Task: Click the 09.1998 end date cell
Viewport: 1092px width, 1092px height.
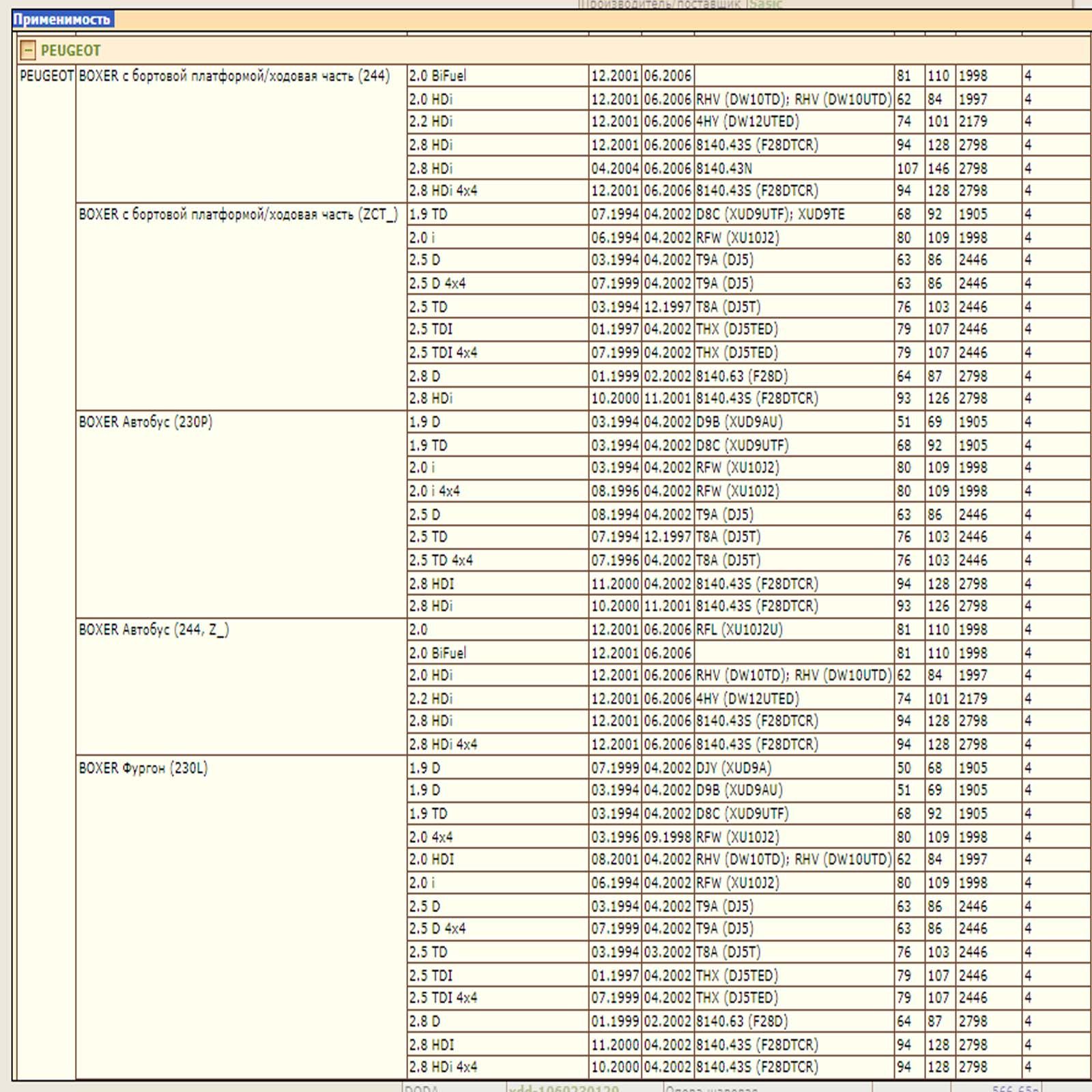Action: 667,837
